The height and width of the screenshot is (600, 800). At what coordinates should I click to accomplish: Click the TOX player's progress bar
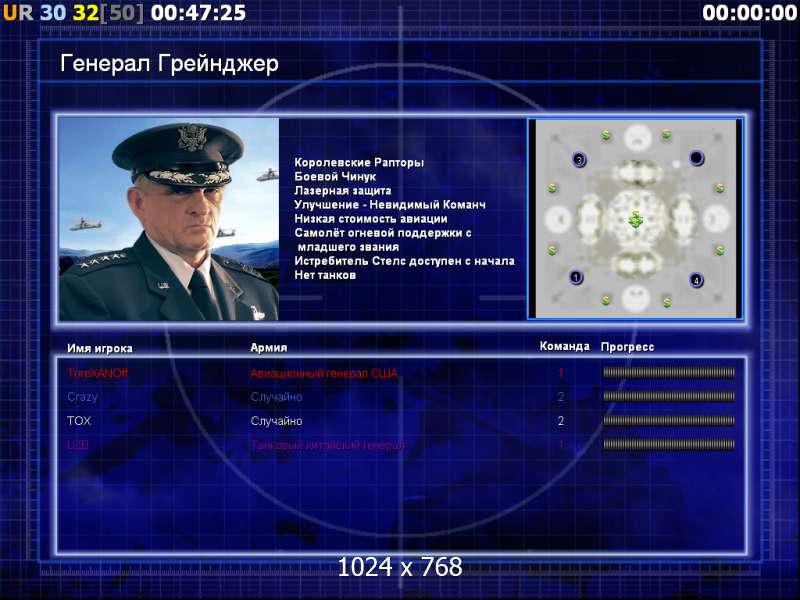pos(669,421)
